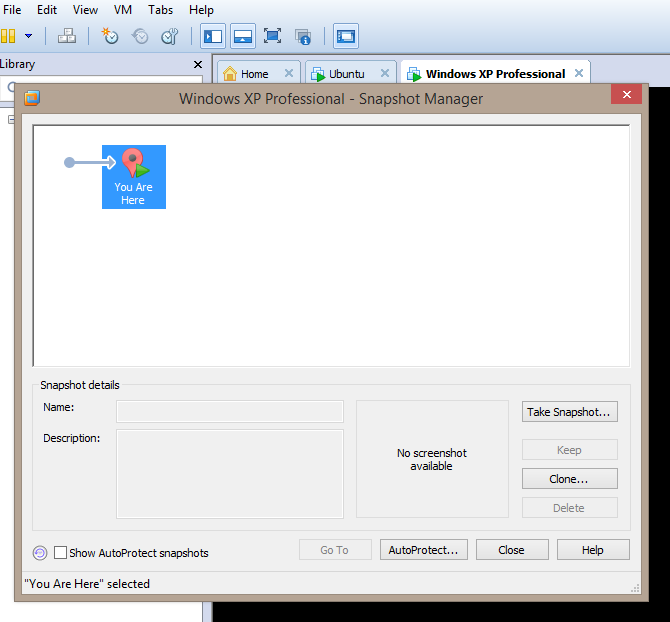
Task: Click the snapshot Description field
Action: [x=230, y=474]
